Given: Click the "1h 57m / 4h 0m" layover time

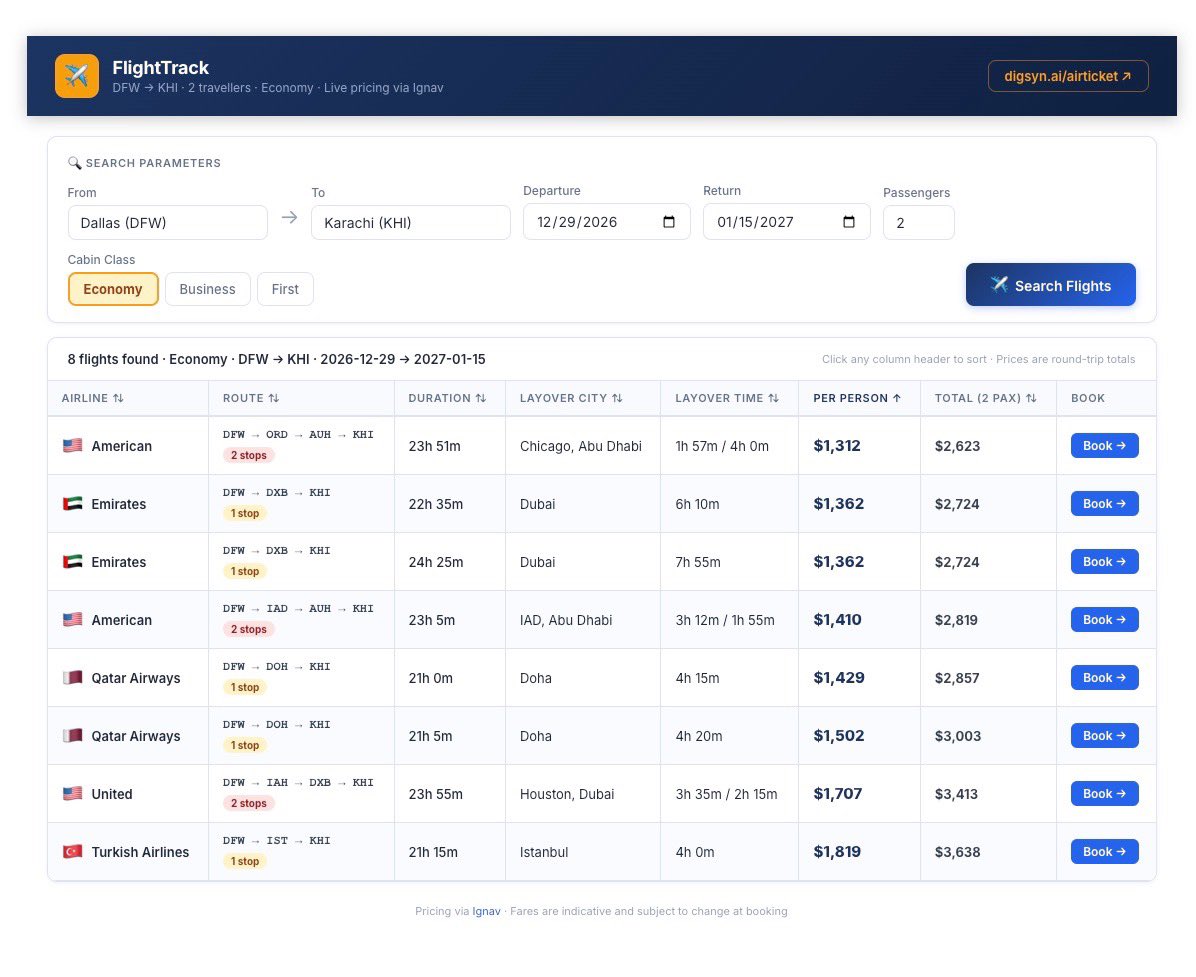Looking at the screenshot, I should pos(722,446).
